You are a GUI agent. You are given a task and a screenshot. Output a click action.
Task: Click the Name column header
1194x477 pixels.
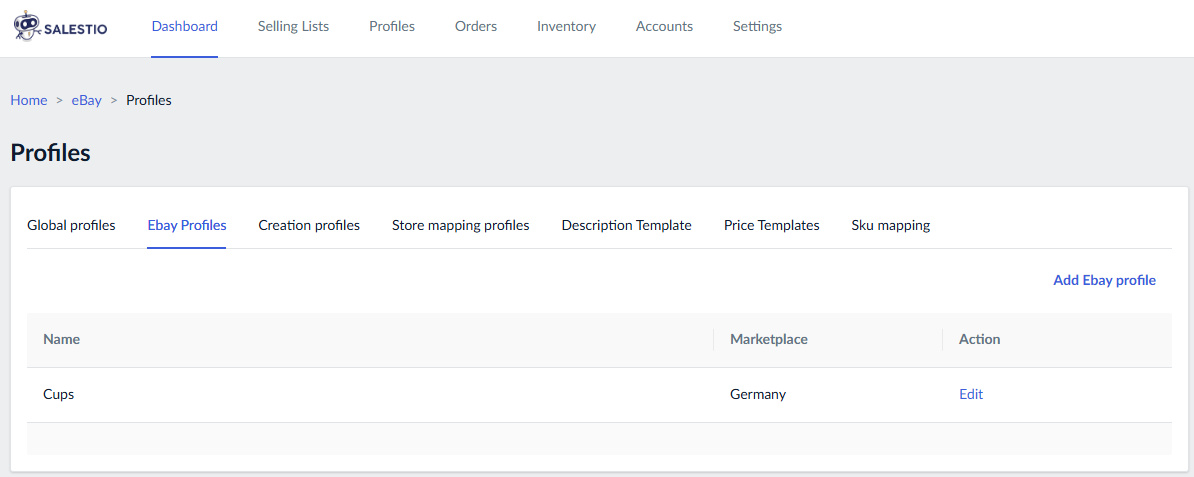(x=62, y=339)
